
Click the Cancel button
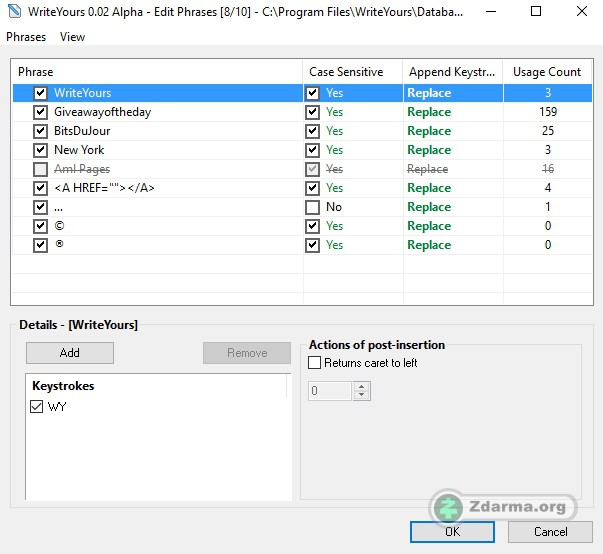550,532
